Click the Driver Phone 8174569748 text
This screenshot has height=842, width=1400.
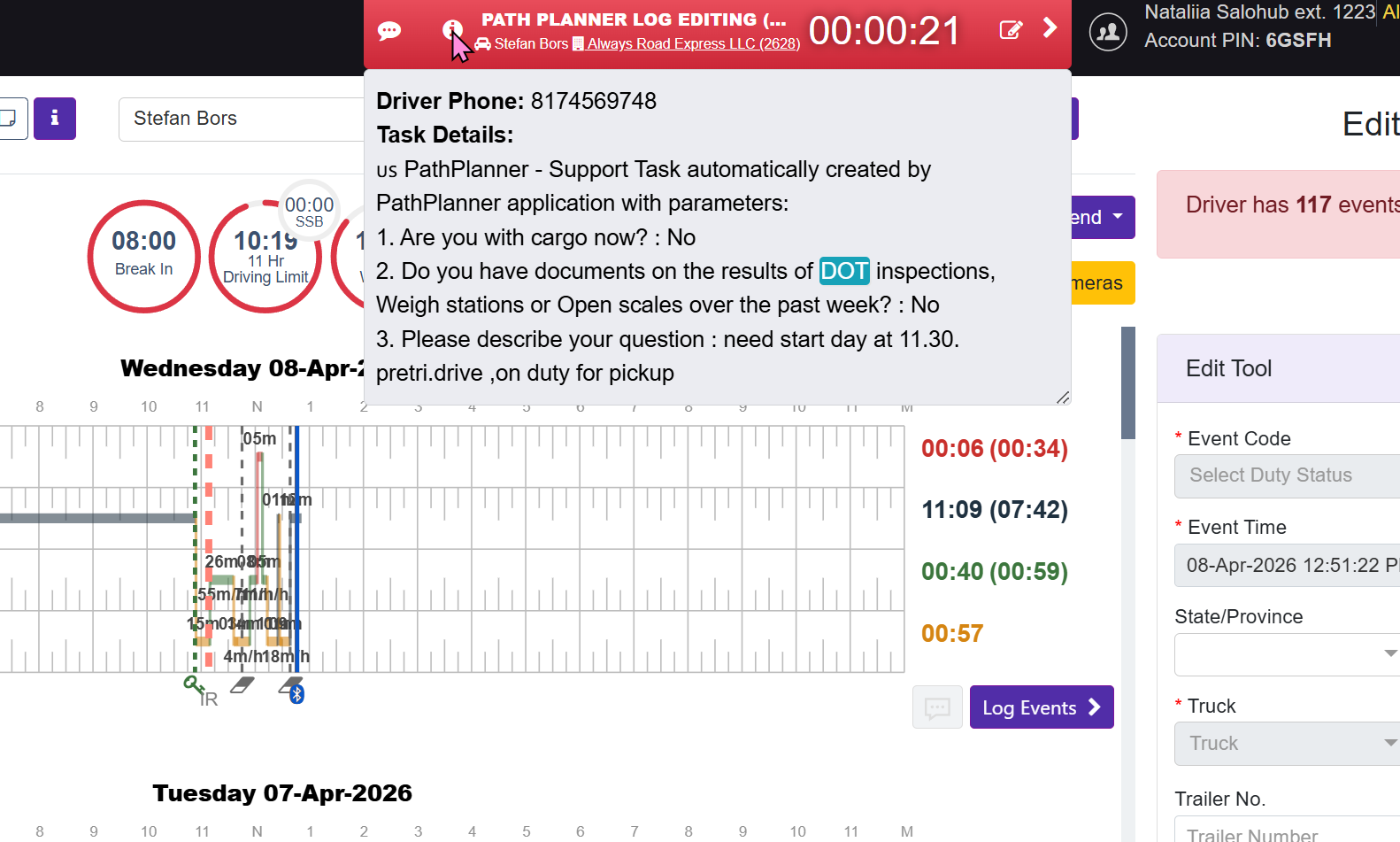pos(517,101)
